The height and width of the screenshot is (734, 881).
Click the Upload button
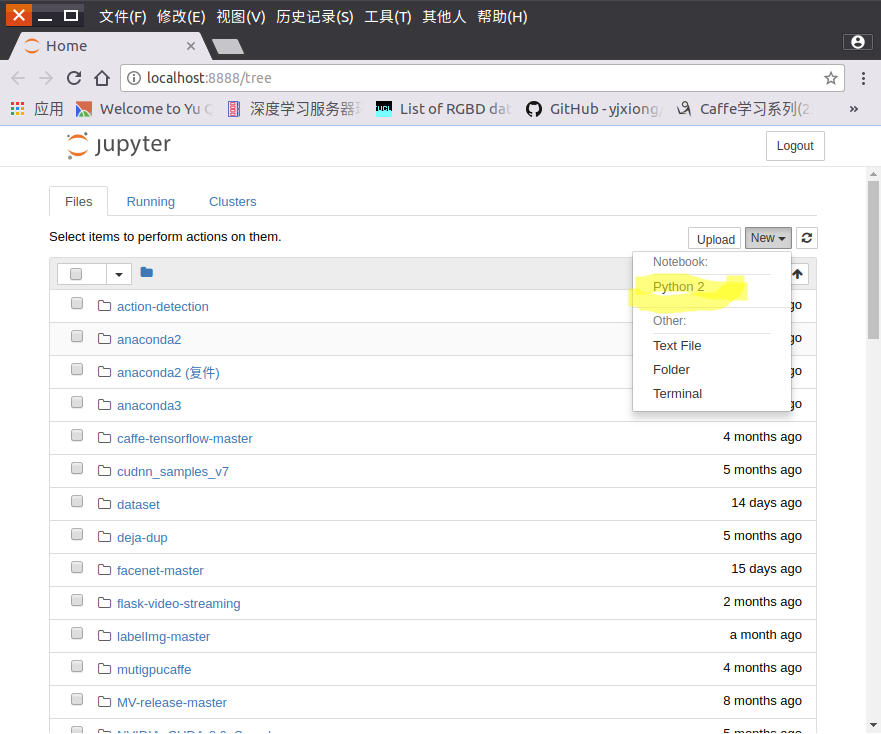715,239
